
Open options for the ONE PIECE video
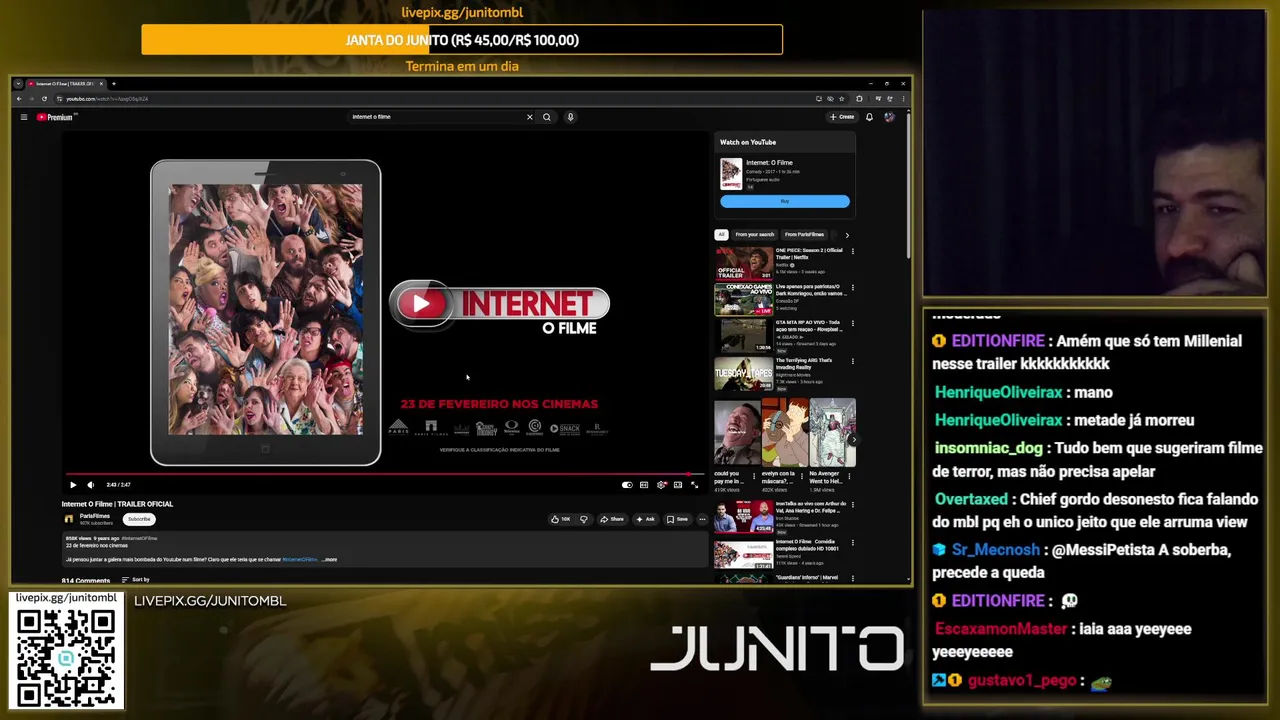(853, 252)
